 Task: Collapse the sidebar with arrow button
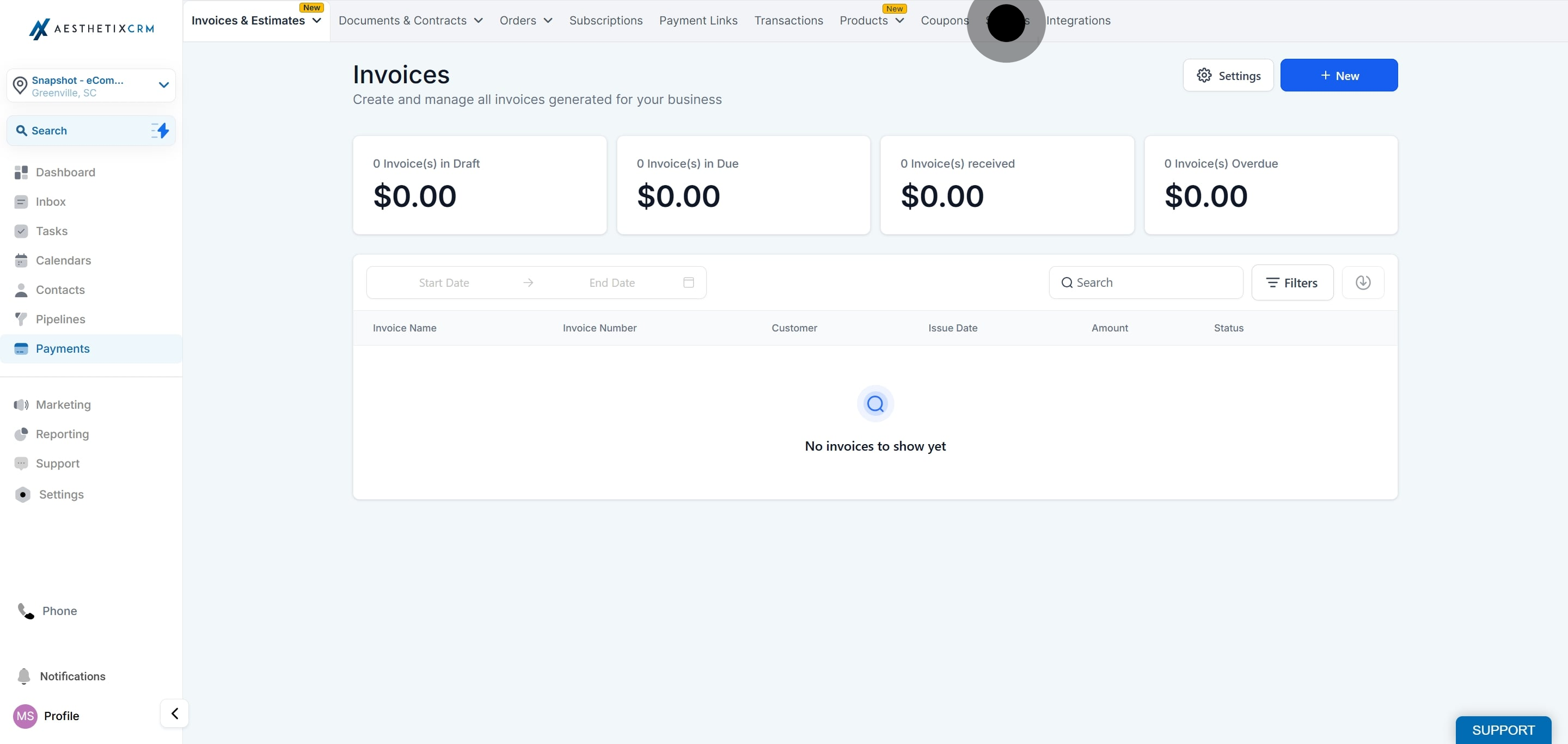tap(174, 713)
